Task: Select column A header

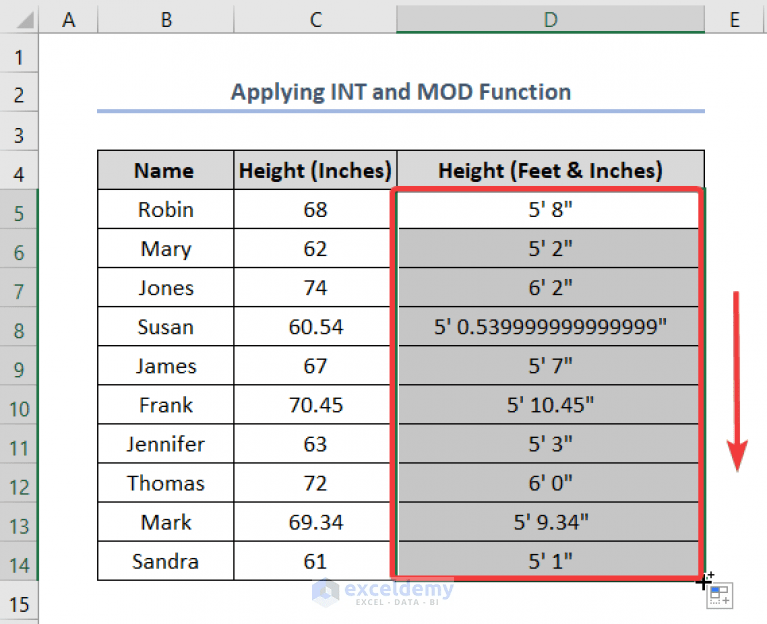Action: [68, 20]
